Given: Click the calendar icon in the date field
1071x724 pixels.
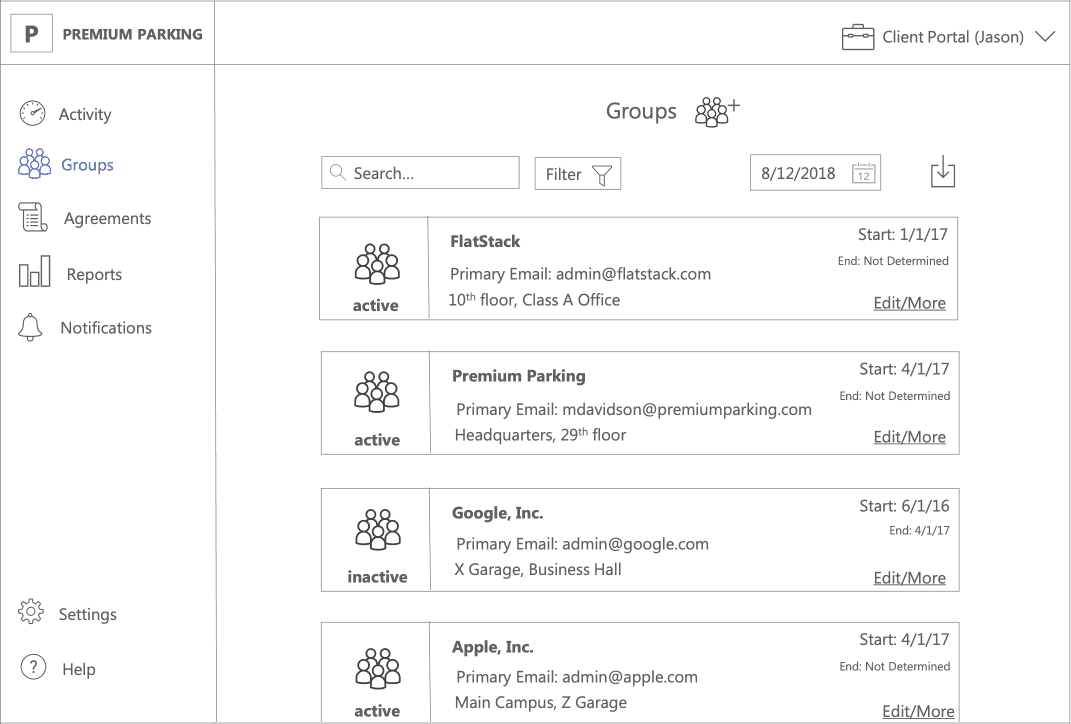Looking at the screenshot, I should pyautogui.click(x=864, y=172).
